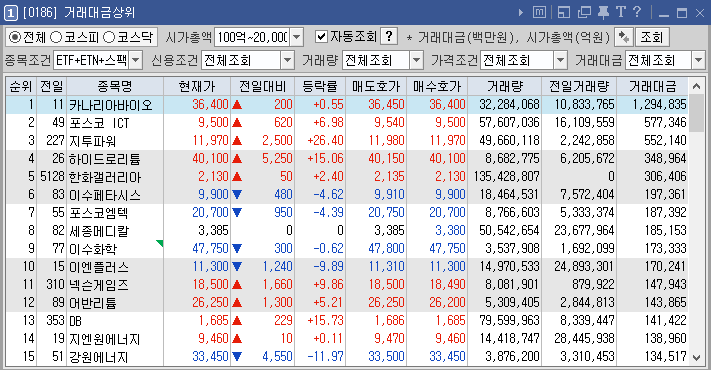Click the 40,150 ask price cell

click(386, 159)
